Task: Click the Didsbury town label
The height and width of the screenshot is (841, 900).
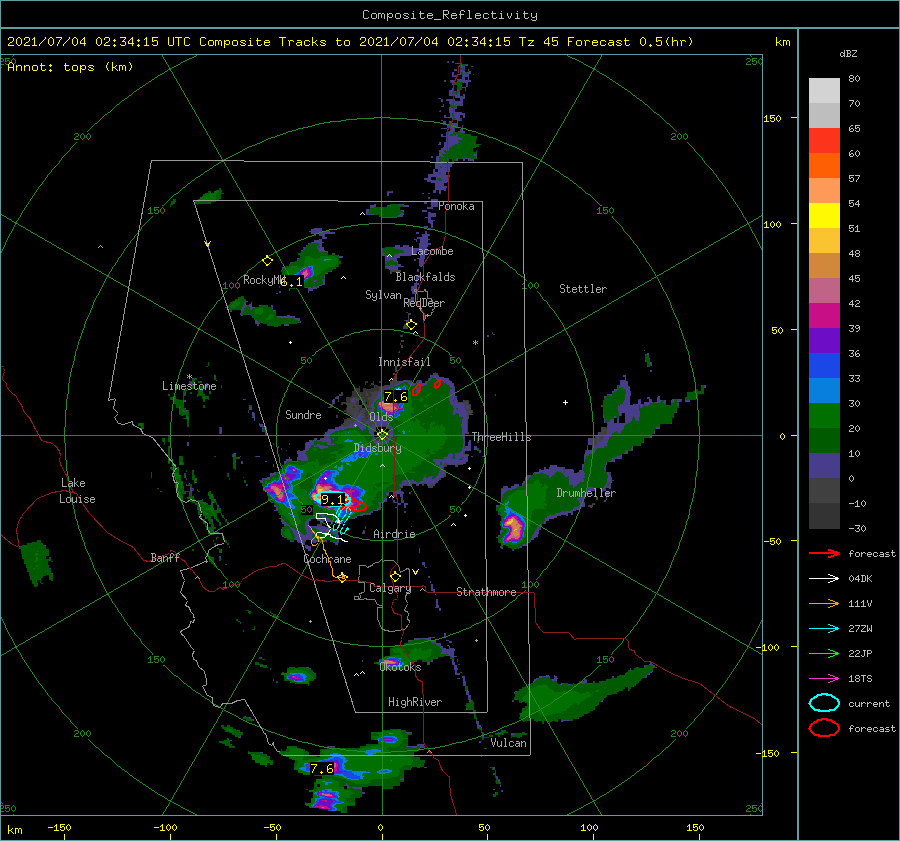Action: point(377,448)
